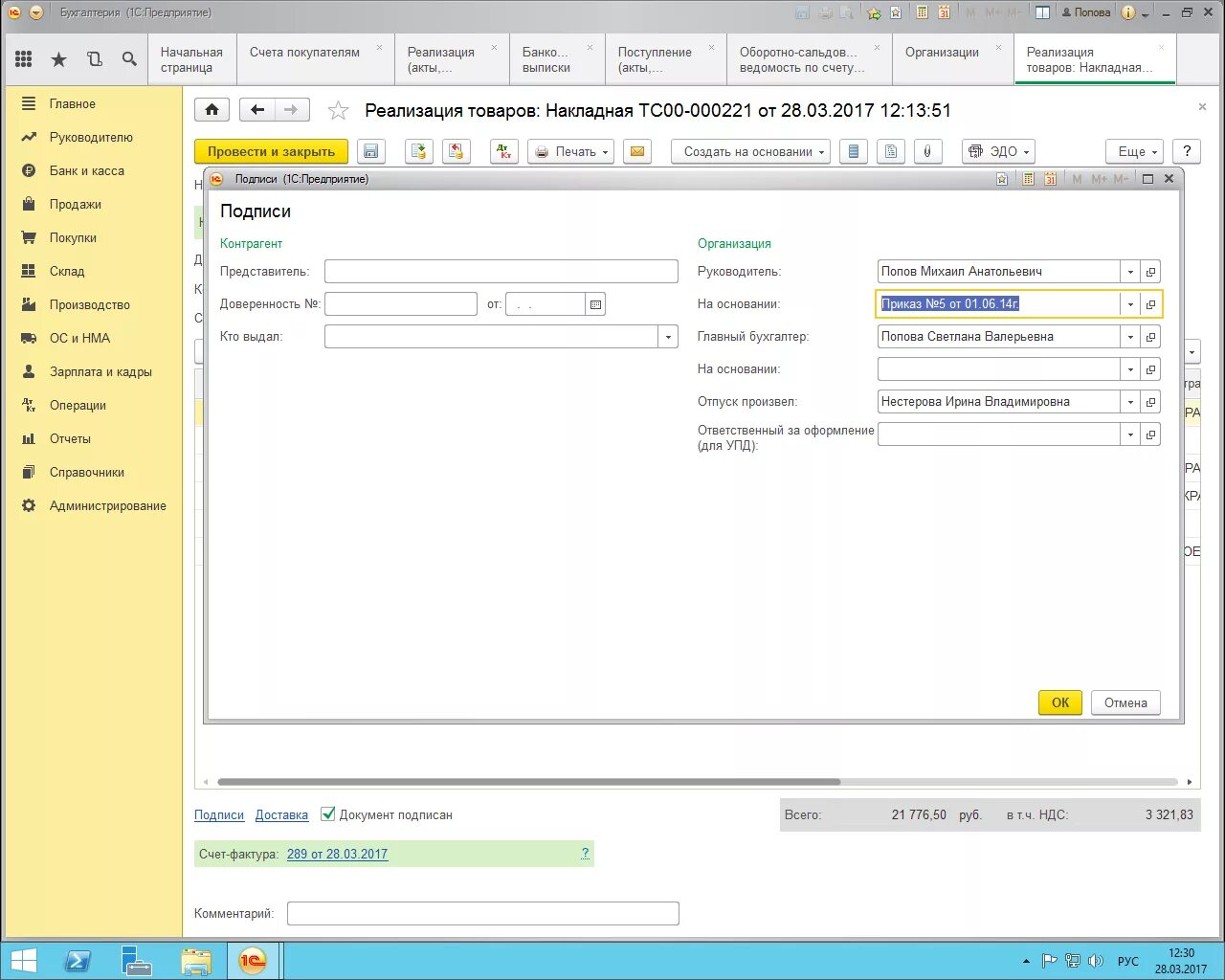Save document with floppy disk icon
The width and height of the screenshot is (1225, 980).
tap(371, 151)
